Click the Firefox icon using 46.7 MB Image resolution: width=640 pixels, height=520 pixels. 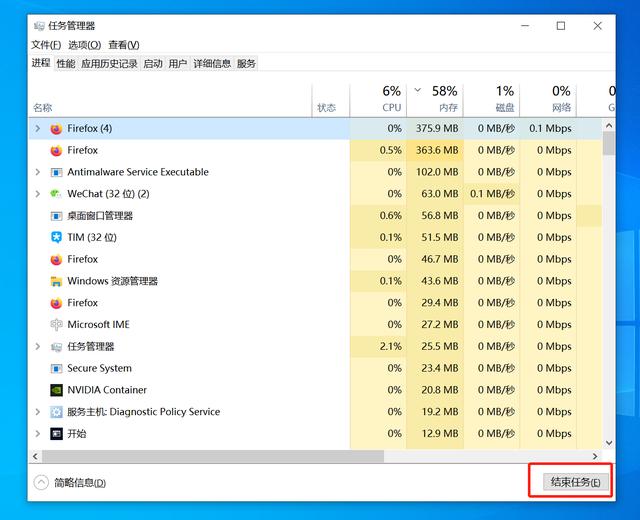pyautogui.click(x=56, y=260)
